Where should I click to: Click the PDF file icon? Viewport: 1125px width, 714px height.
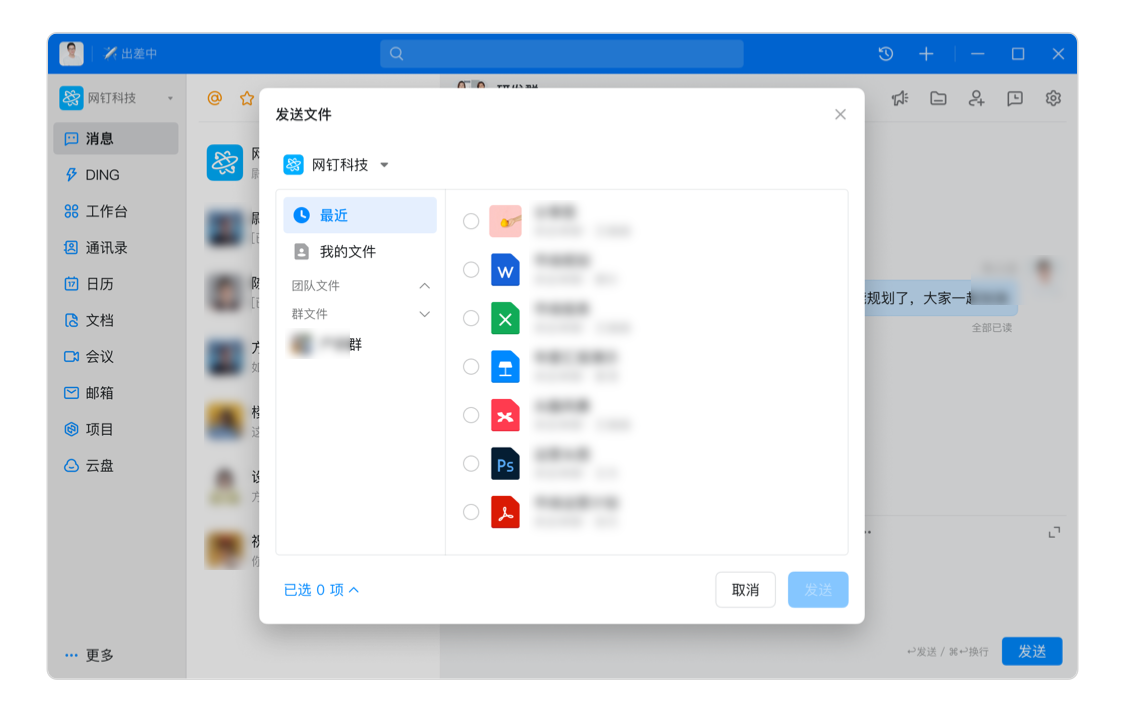(505, 512)
